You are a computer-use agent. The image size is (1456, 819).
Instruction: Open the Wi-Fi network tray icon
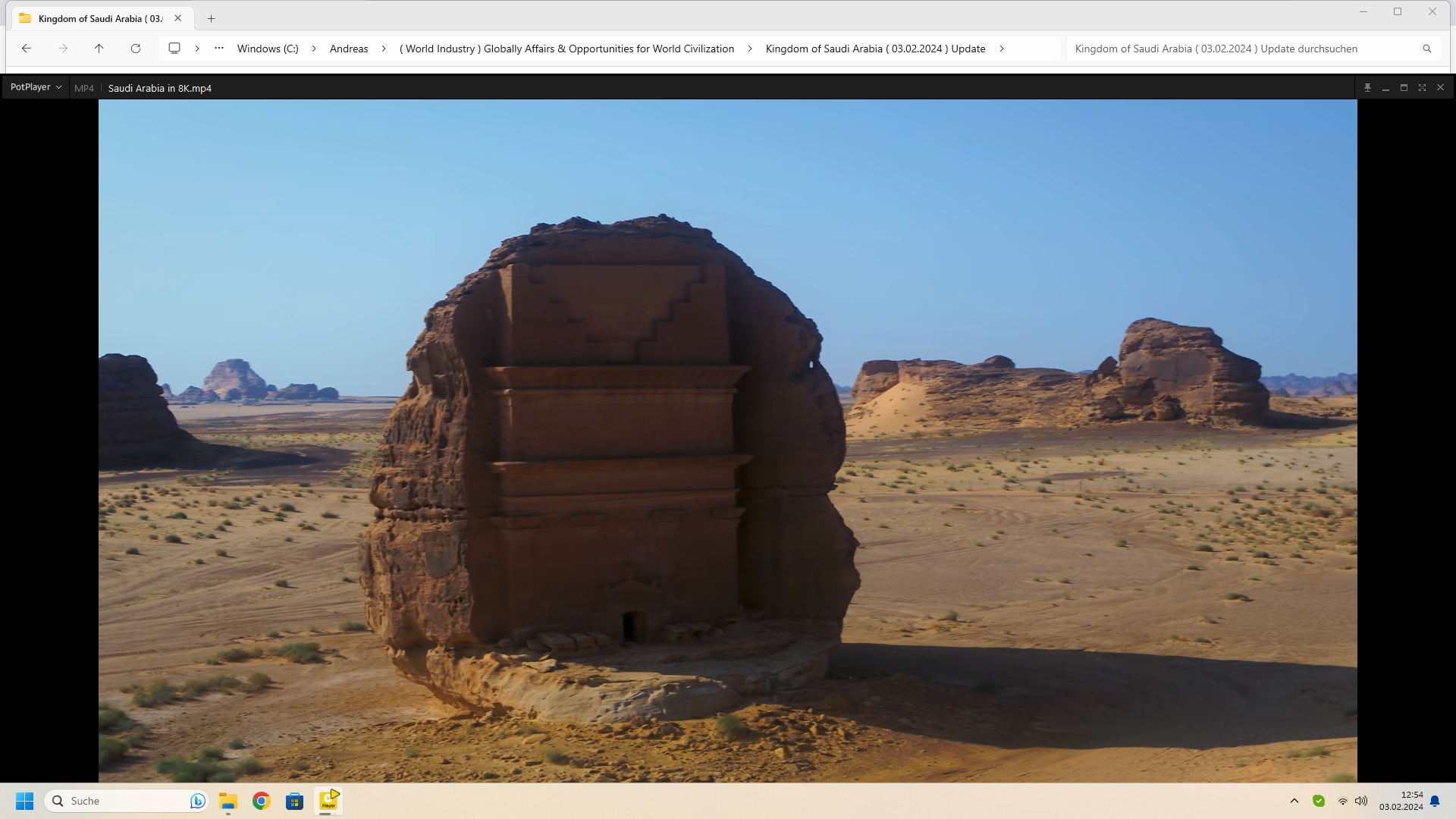[x=1343, y=801]
